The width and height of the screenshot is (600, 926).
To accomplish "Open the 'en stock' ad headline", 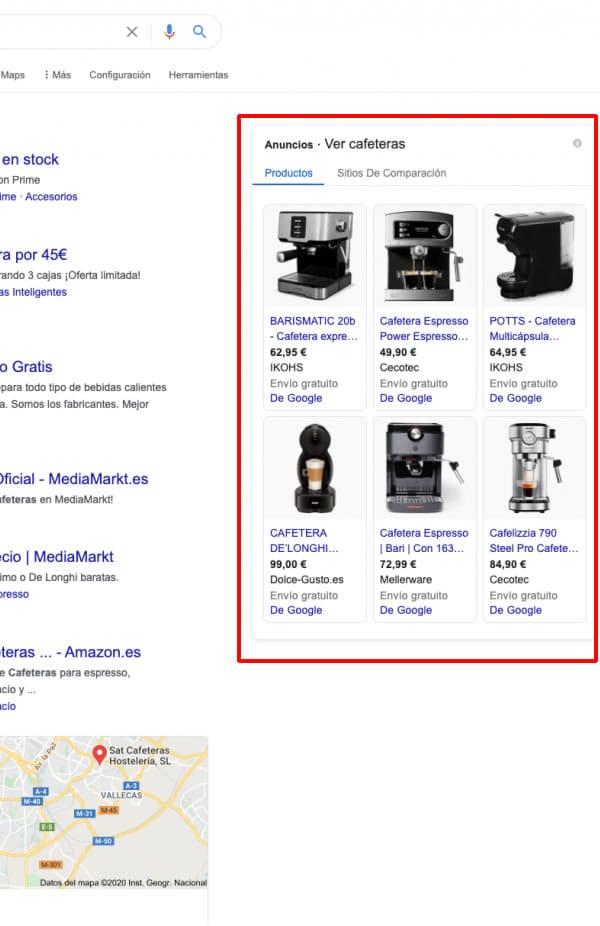I will (30, 159).
